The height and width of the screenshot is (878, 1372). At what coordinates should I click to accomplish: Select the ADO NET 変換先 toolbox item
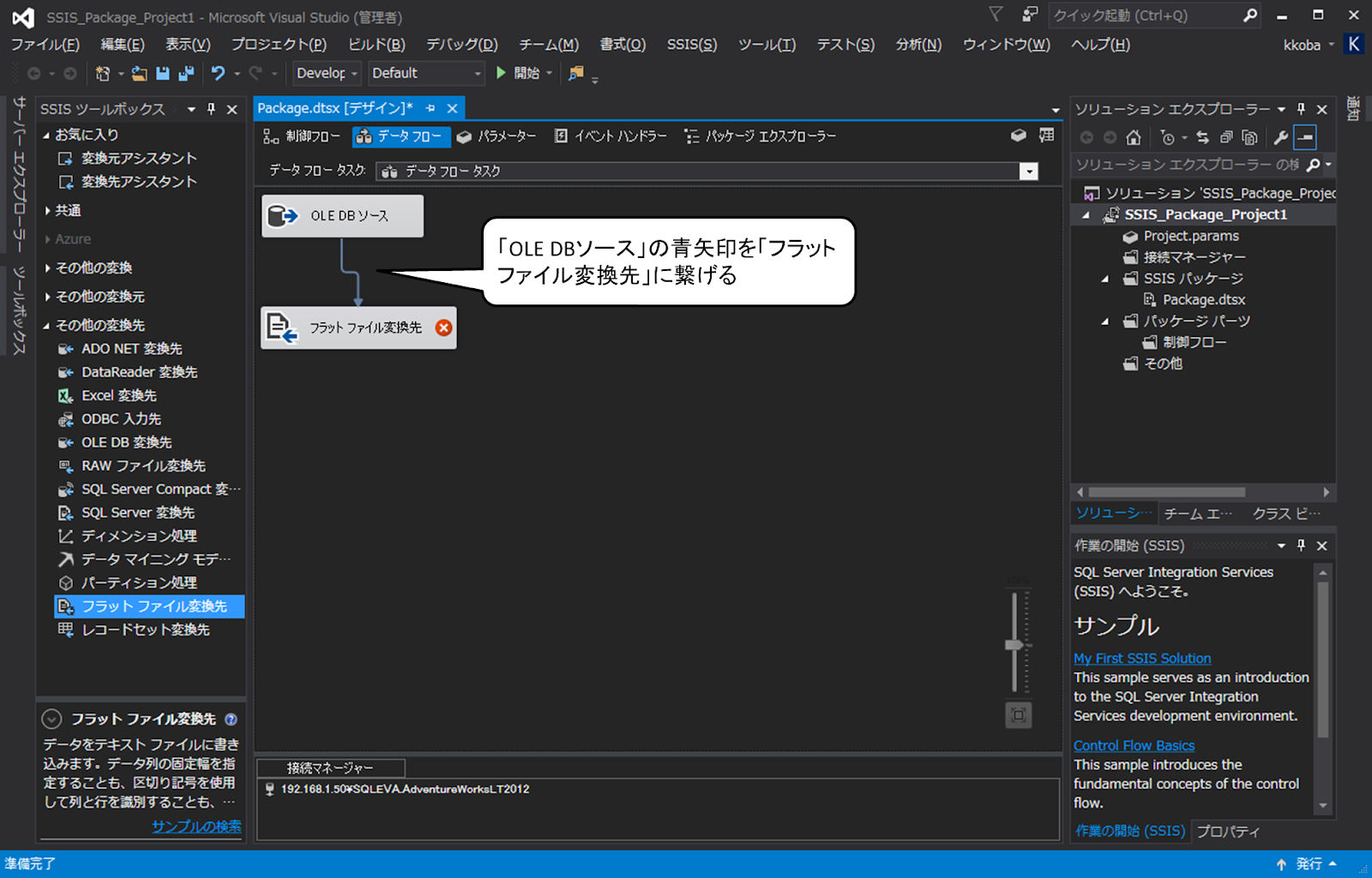pos(131,349)
